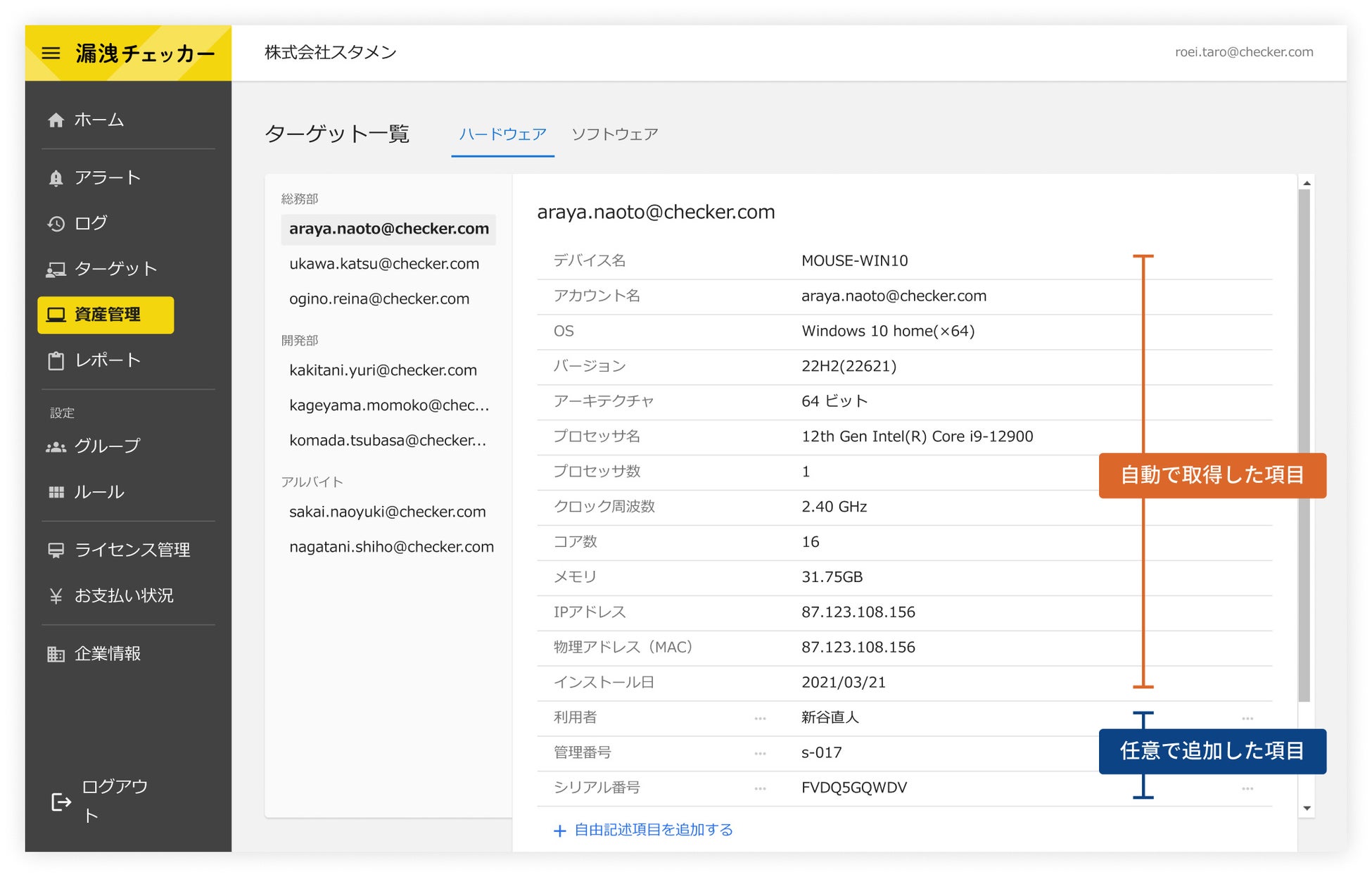1372x877 pixels.
Task: Open the options dots beside 利用者 label
Action: tap(760, 719)
